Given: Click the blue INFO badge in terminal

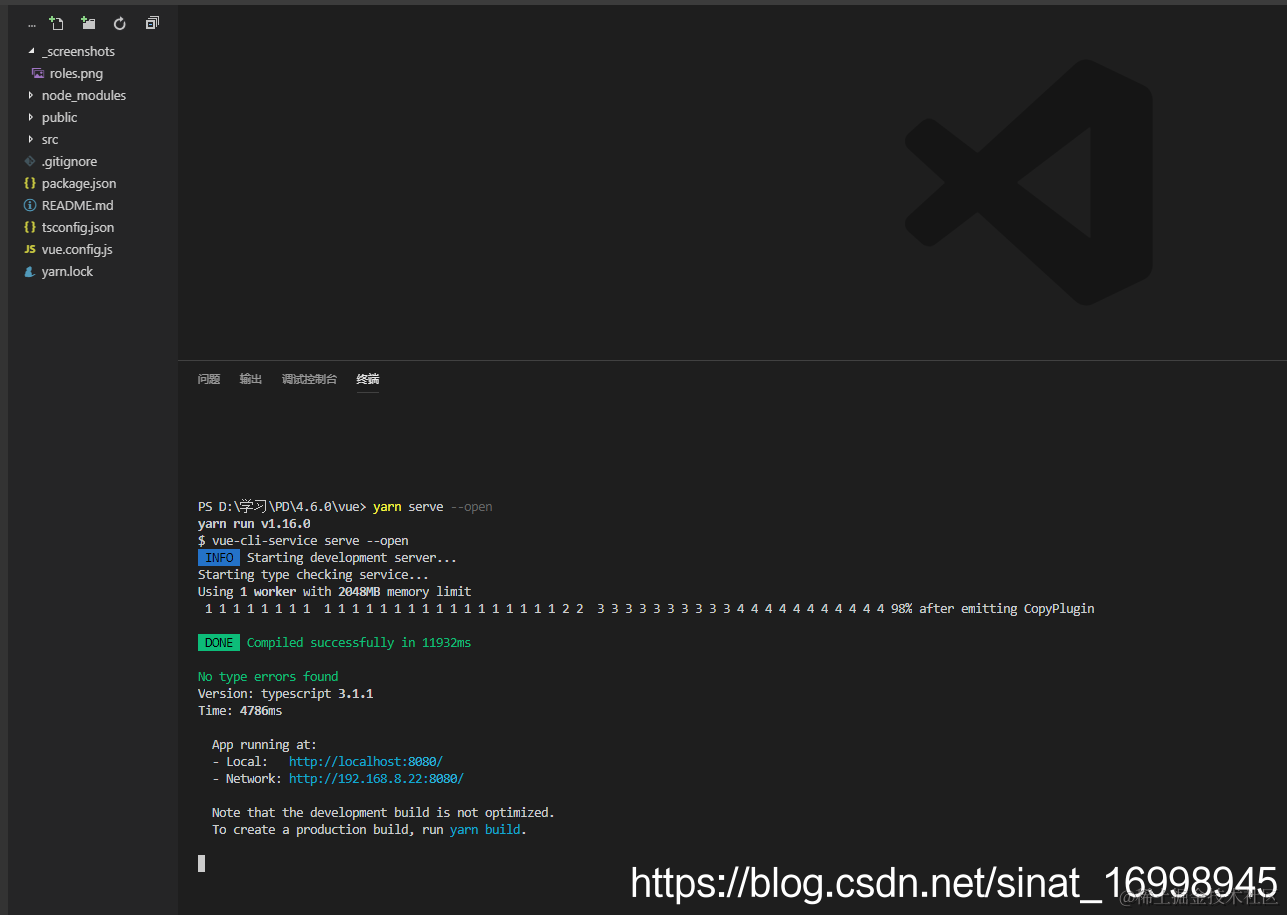Looking at the screenshot, I should point(219,557).
